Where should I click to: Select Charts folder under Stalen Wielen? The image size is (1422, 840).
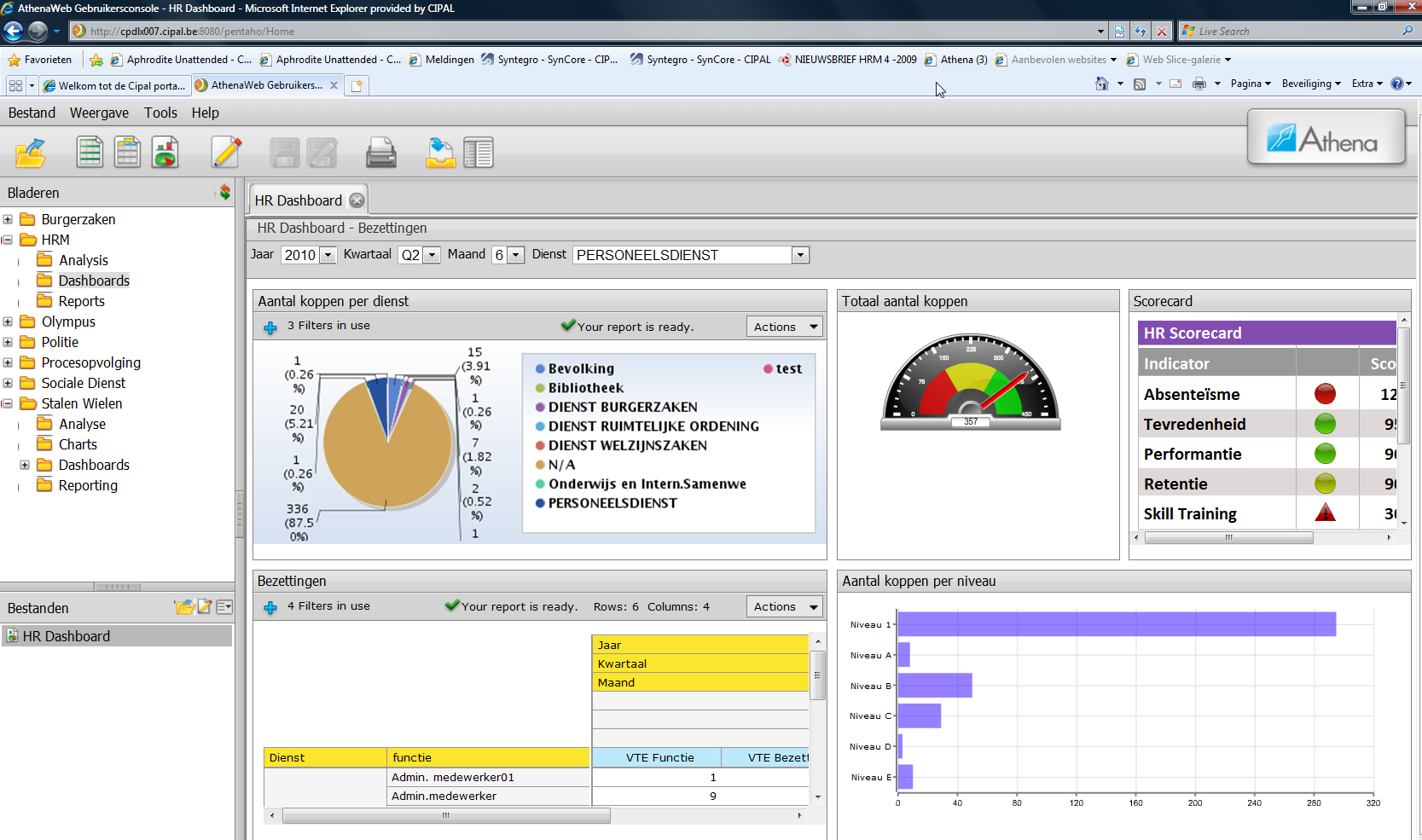tap(78, 444)
